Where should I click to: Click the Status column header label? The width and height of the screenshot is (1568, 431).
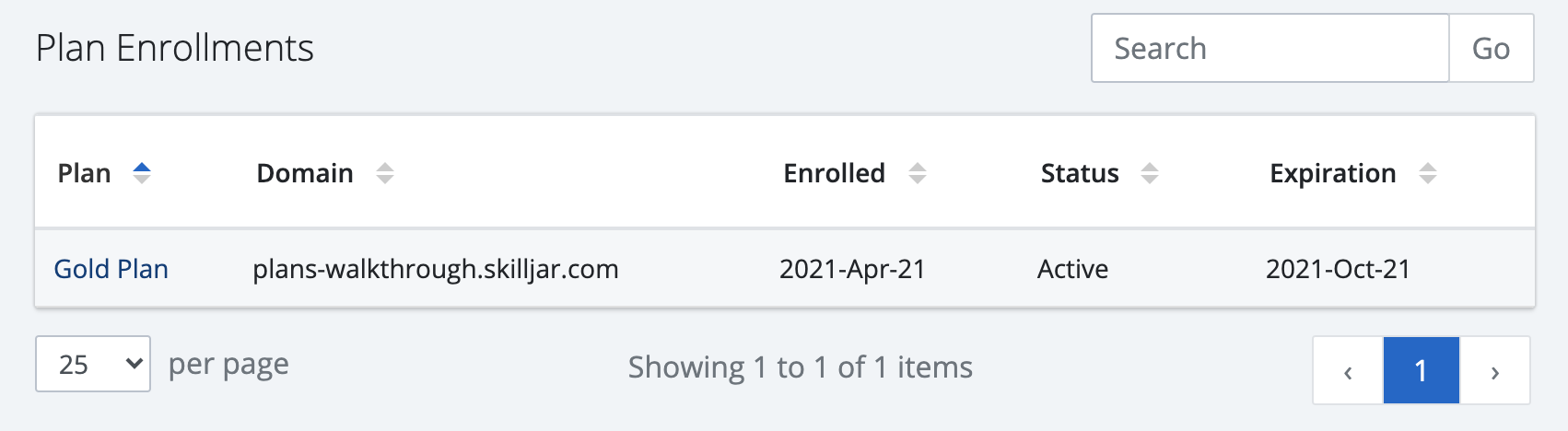1080,173
